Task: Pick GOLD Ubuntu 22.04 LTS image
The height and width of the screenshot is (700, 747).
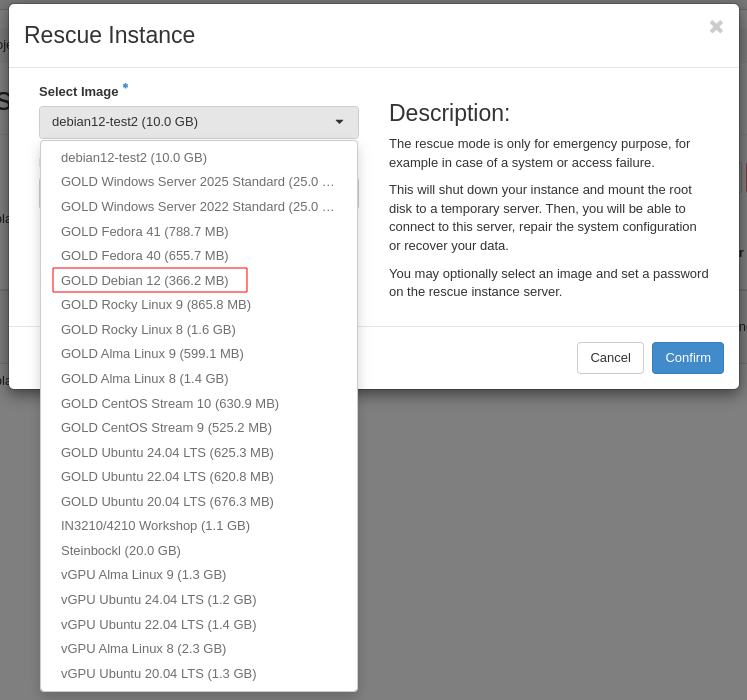Action: [199, 477]
